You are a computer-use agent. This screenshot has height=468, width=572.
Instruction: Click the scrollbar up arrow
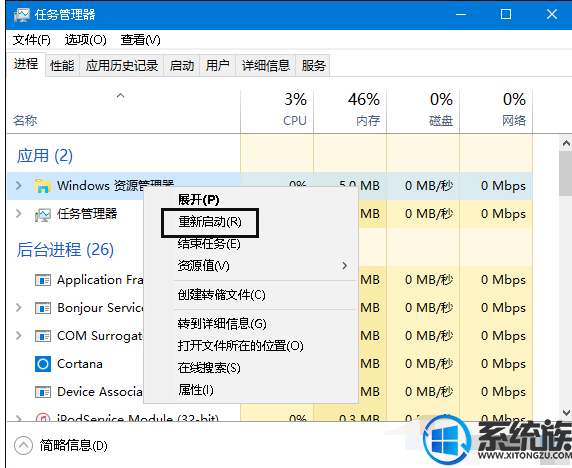click(x=566, y=143)
